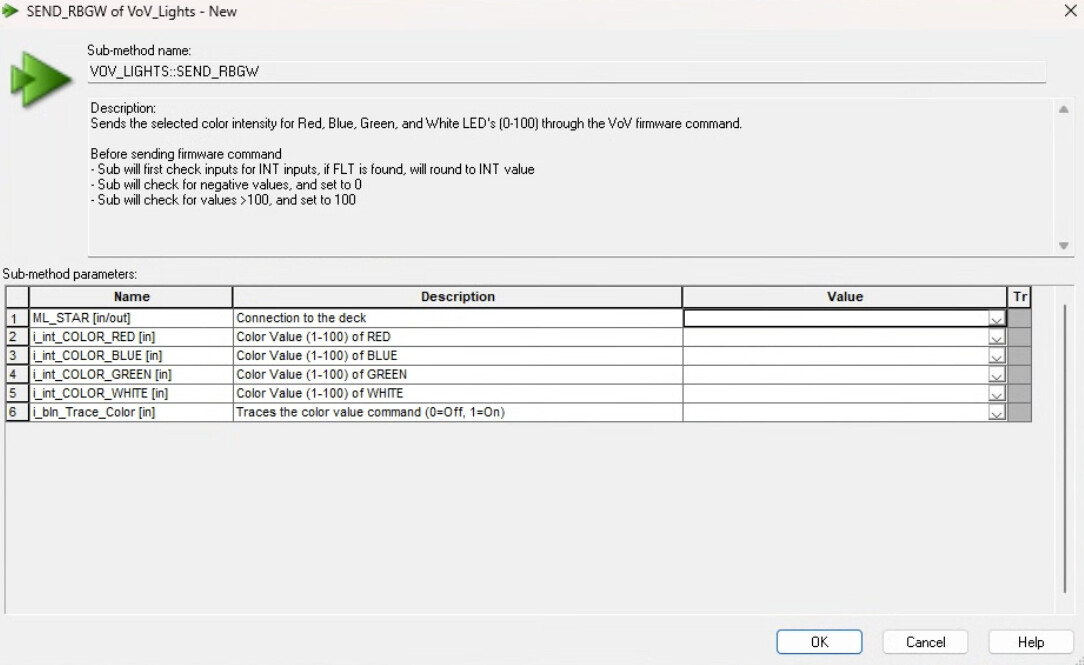Open the i_int_COLOR_WHITE value dropdown

click(996, 393)
